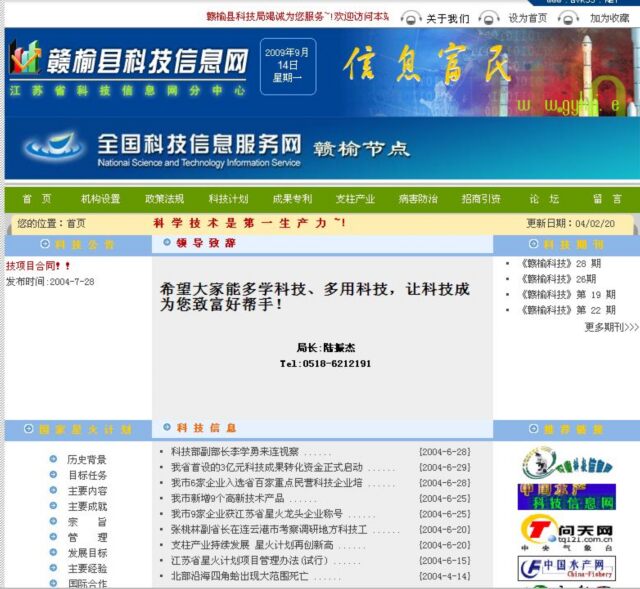This screenshot has height=589, width=640.
Task: Open the 中国水产网 China-Fishery logo
Action: (566, 567)
